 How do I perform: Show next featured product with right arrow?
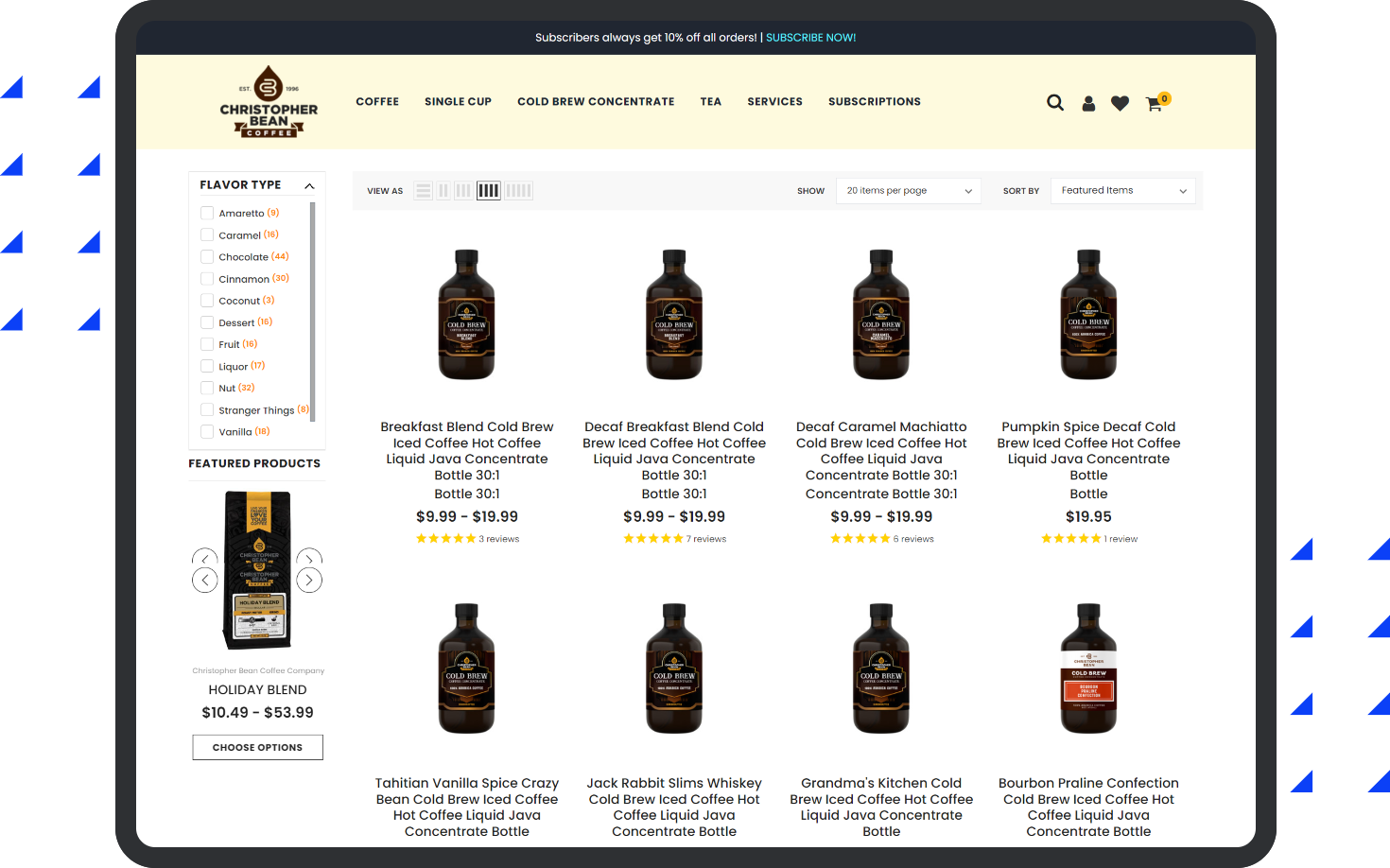point(309,580)
